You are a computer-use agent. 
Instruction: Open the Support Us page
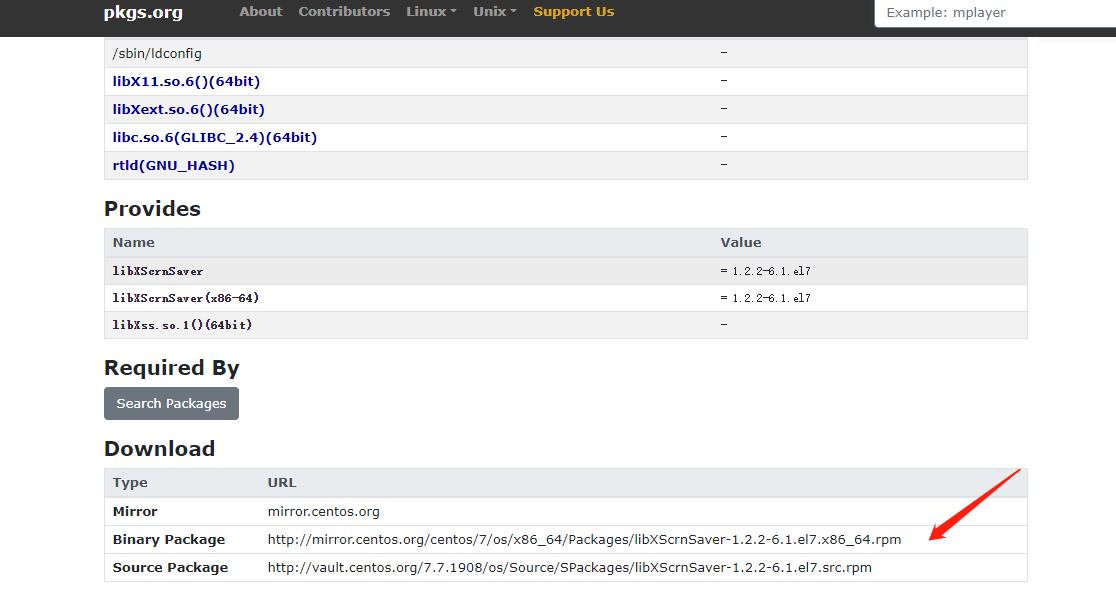[573, 11]
